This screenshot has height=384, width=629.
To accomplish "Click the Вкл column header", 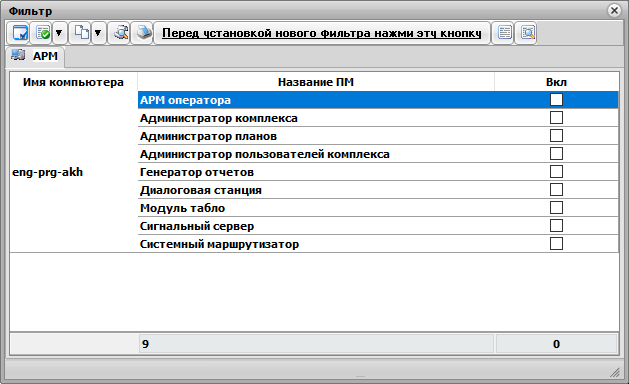I will (556, 82).
